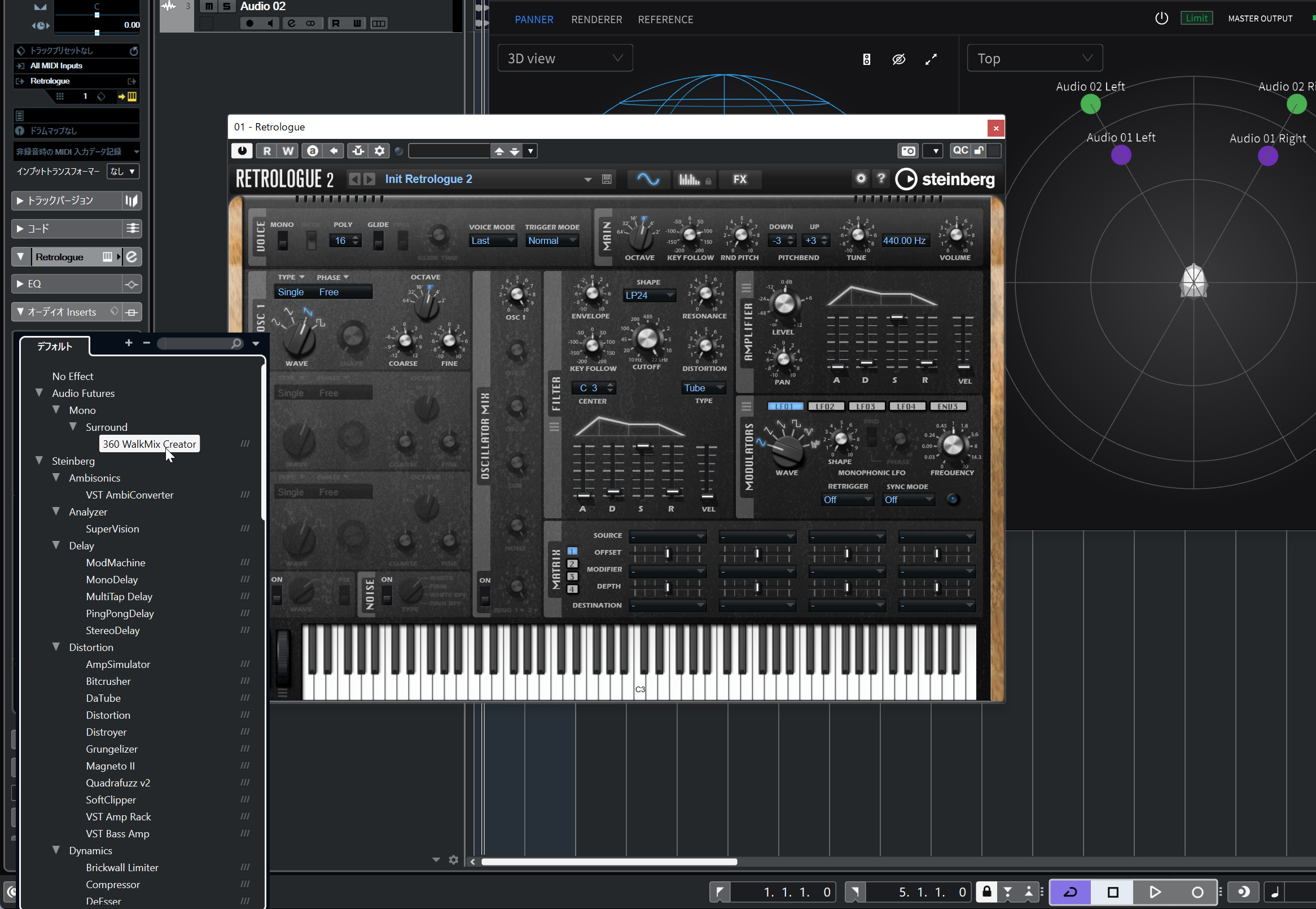Toggle the punch points lock icon in the transport
The image size is (1316, 909).
pyautogui.click(x=986, y=891)
